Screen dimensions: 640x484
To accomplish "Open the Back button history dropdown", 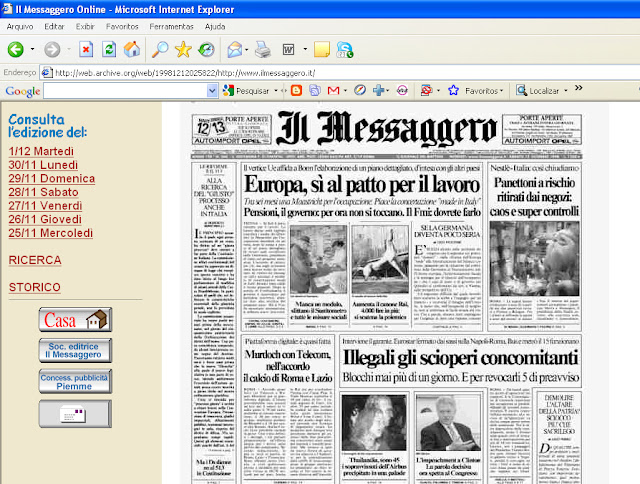I will [x=33, y=49].
